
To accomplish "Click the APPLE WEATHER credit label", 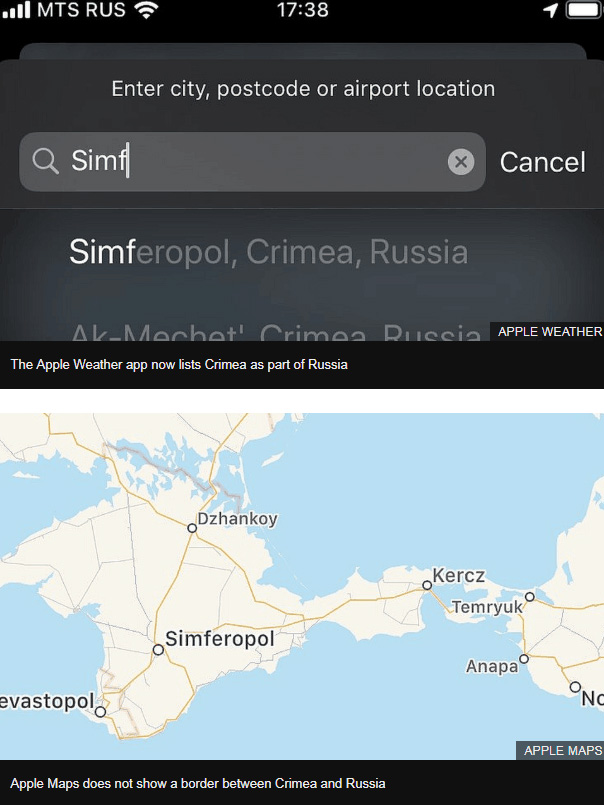I will pyautogui.click(x=547, y=332).
